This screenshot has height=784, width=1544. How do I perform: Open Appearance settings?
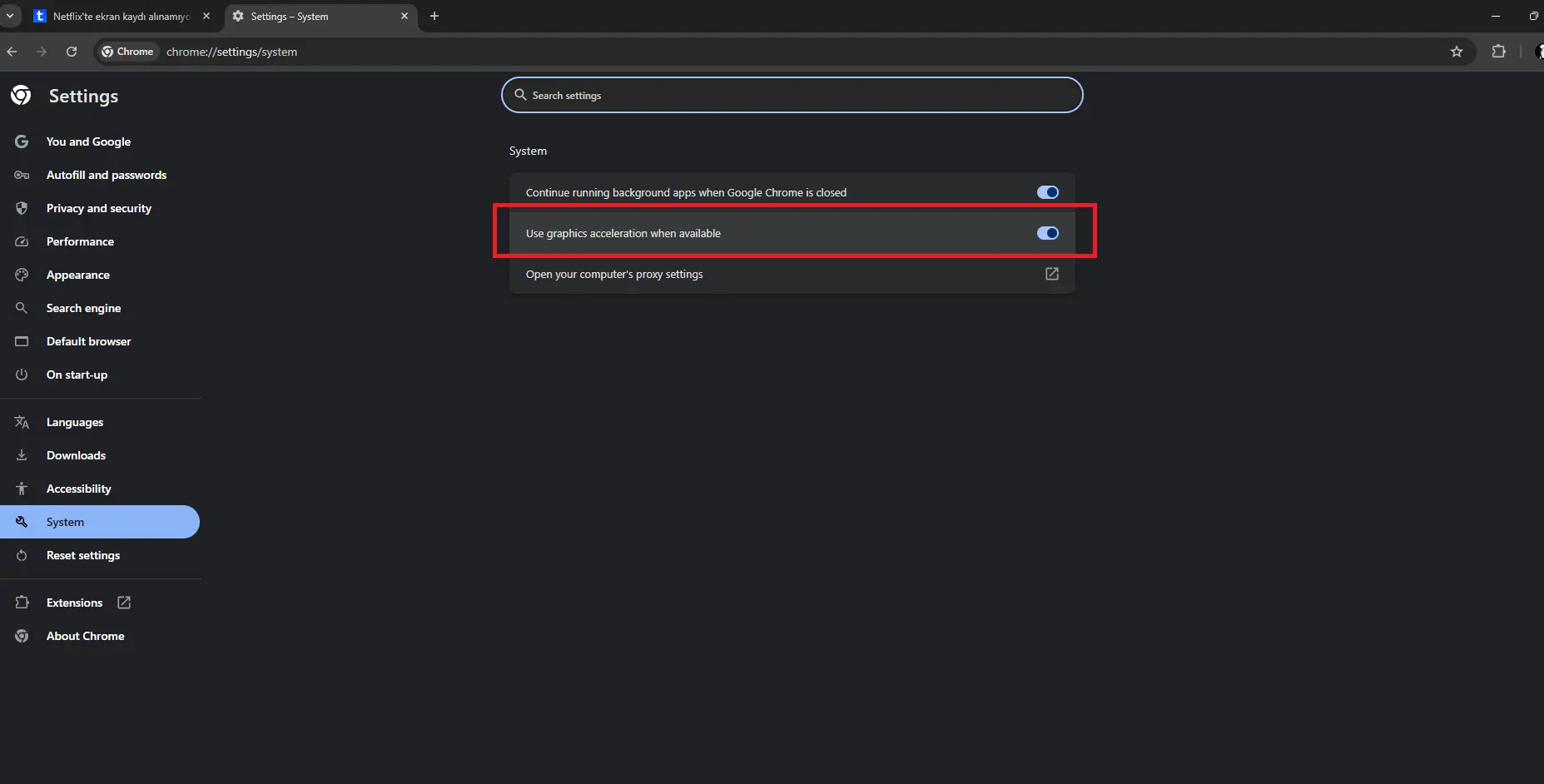(x=78, y=275)
